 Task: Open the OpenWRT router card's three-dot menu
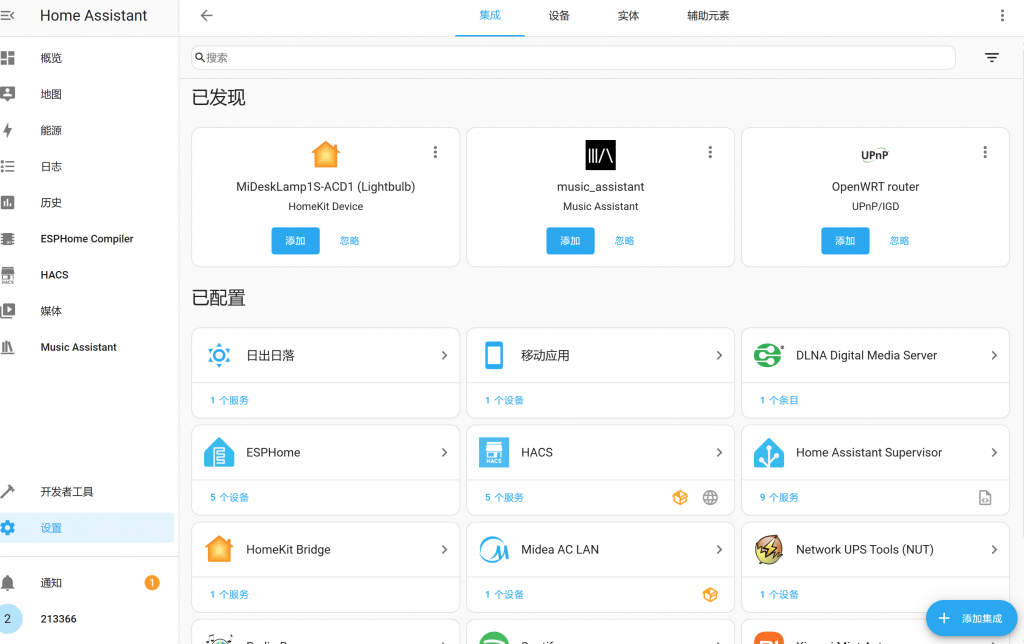[x=985, y=152]
